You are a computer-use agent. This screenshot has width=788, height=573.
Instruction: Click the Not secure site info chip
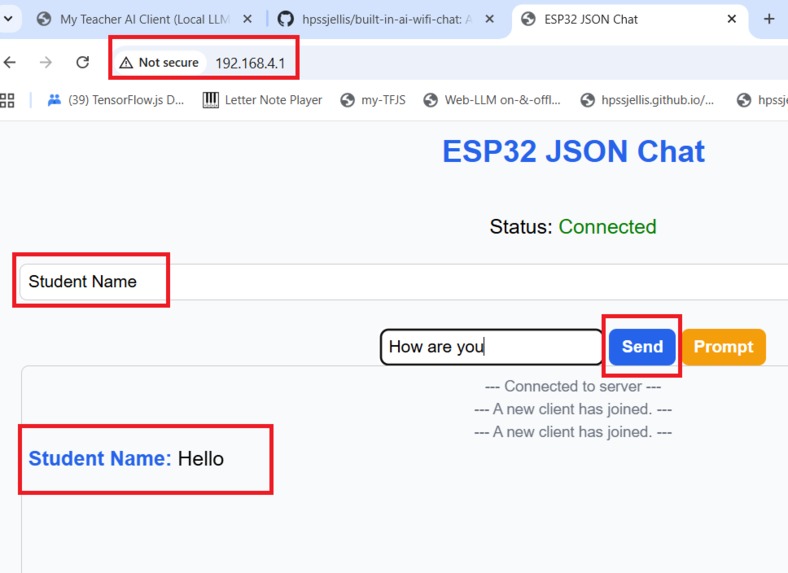(x=159, y=62)
